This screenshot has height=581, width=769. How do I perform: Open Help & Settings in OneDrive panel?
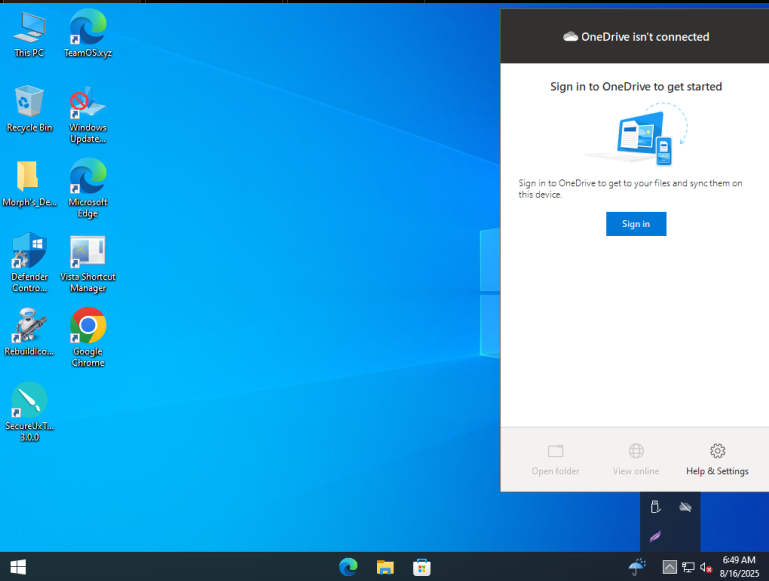pos(717,459)
